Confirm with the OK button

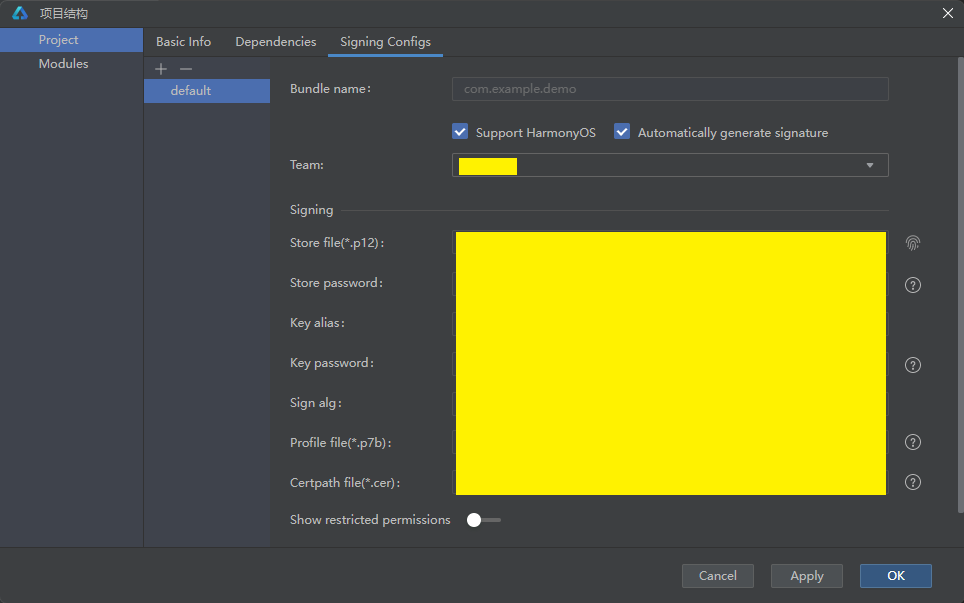896,576
